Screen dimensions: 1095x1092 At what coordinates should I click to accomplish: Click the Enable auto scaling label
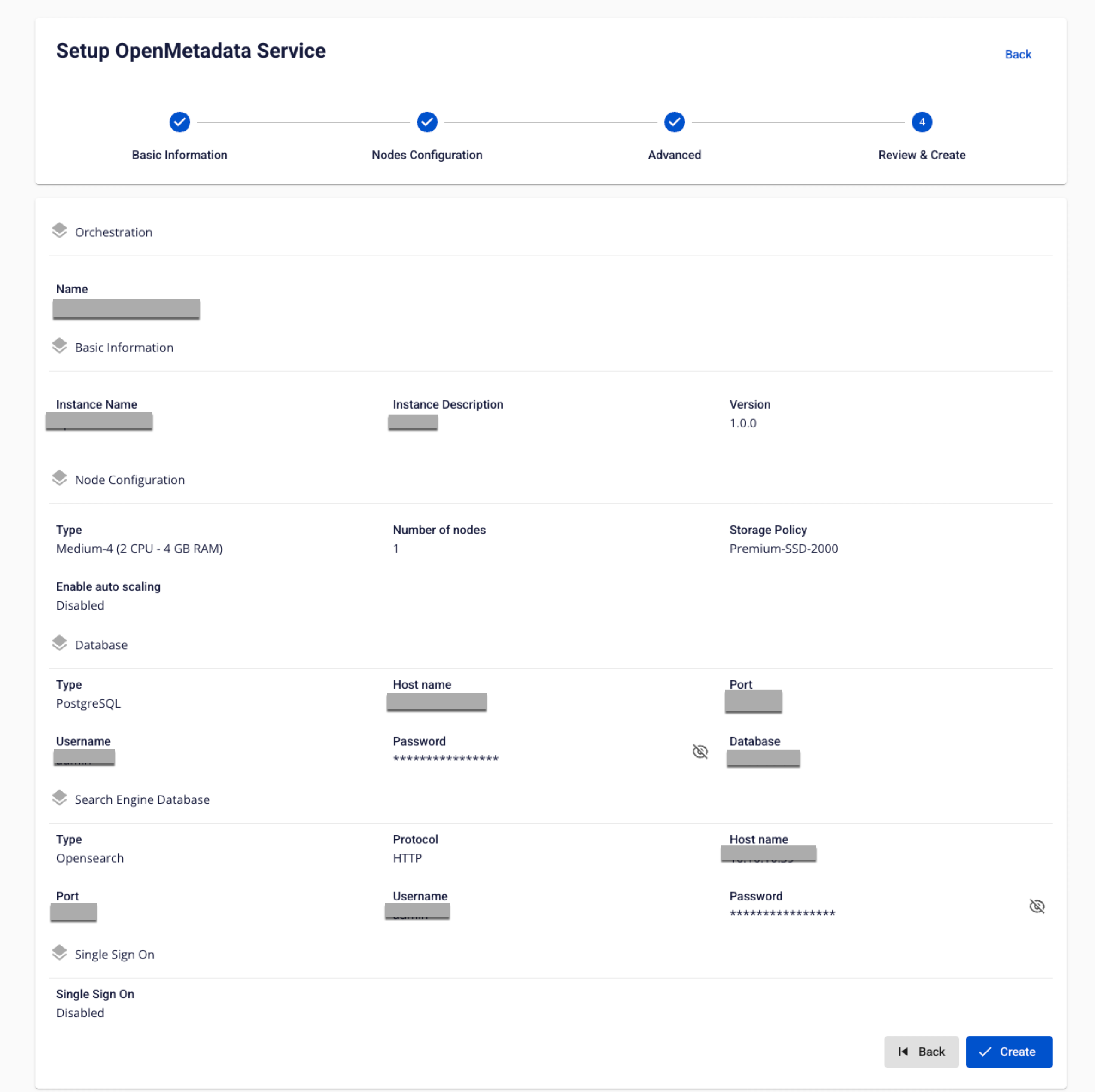click(x=108, y=586)
